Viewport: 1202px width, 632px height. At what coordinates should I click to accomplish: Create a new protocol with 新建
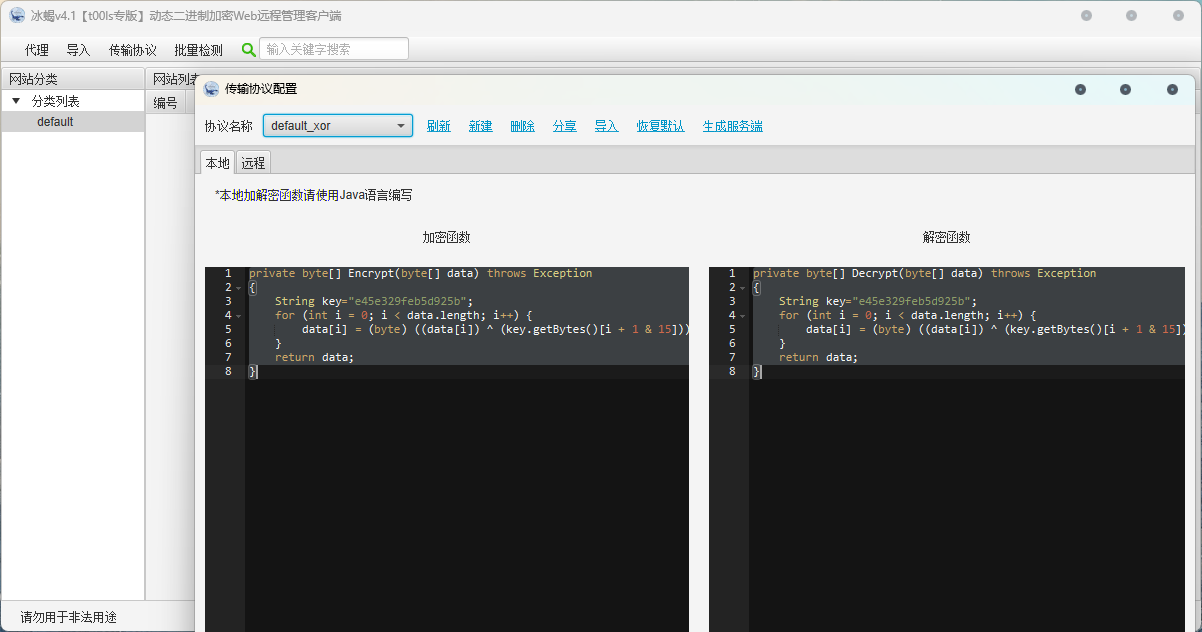[x=480, y=125]
